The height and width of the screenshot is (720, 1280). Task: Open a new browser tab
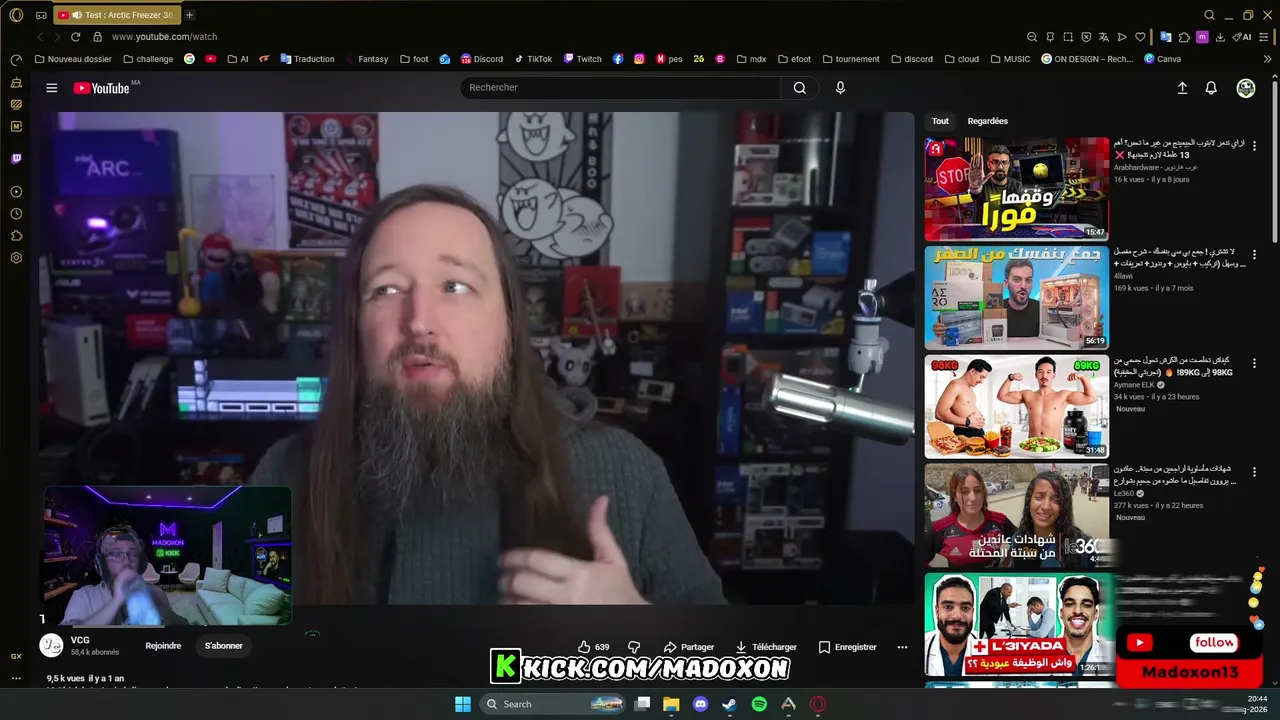pyautogui.click(x=189, y=15)
